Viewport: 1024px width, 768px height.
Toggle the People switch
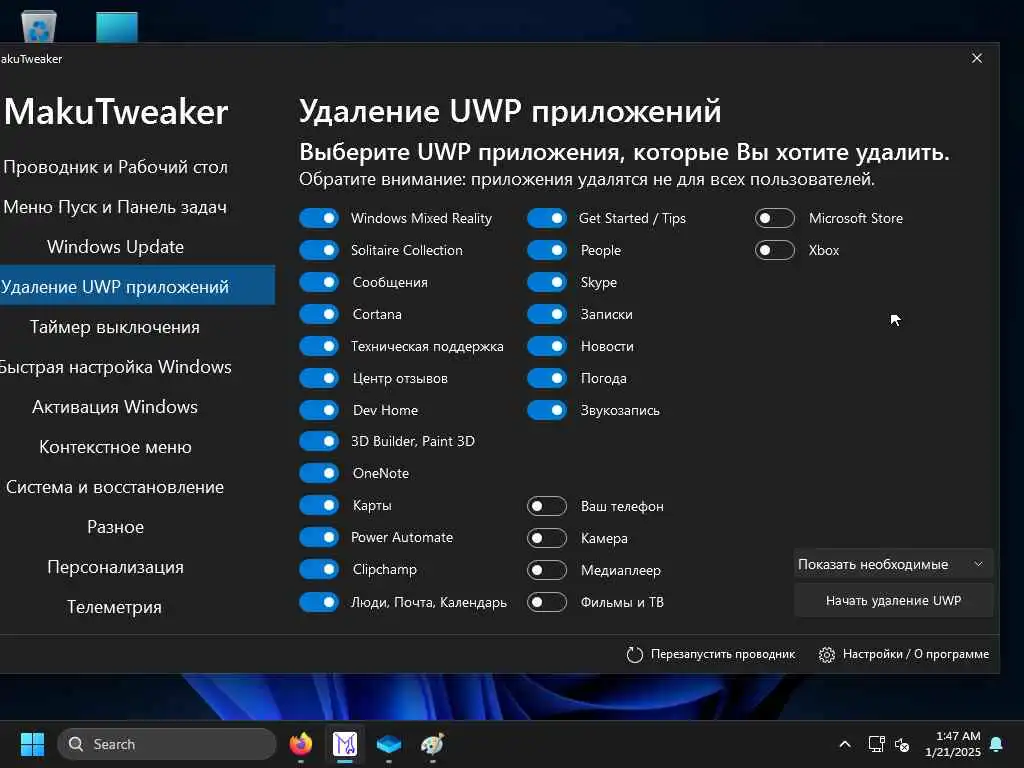point(547,250)
